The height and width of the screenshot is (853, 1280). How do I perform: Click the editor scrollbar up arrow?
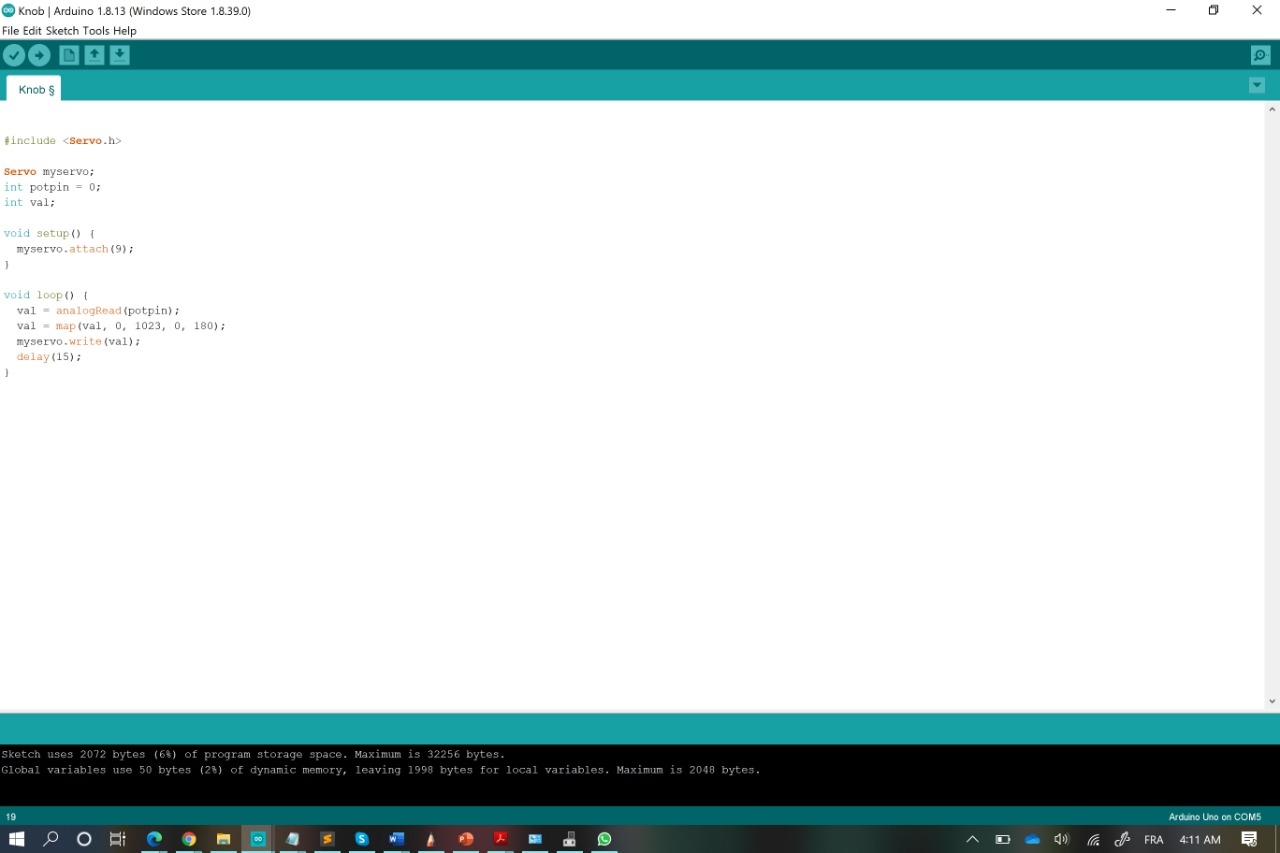[x=1272, y=109]
